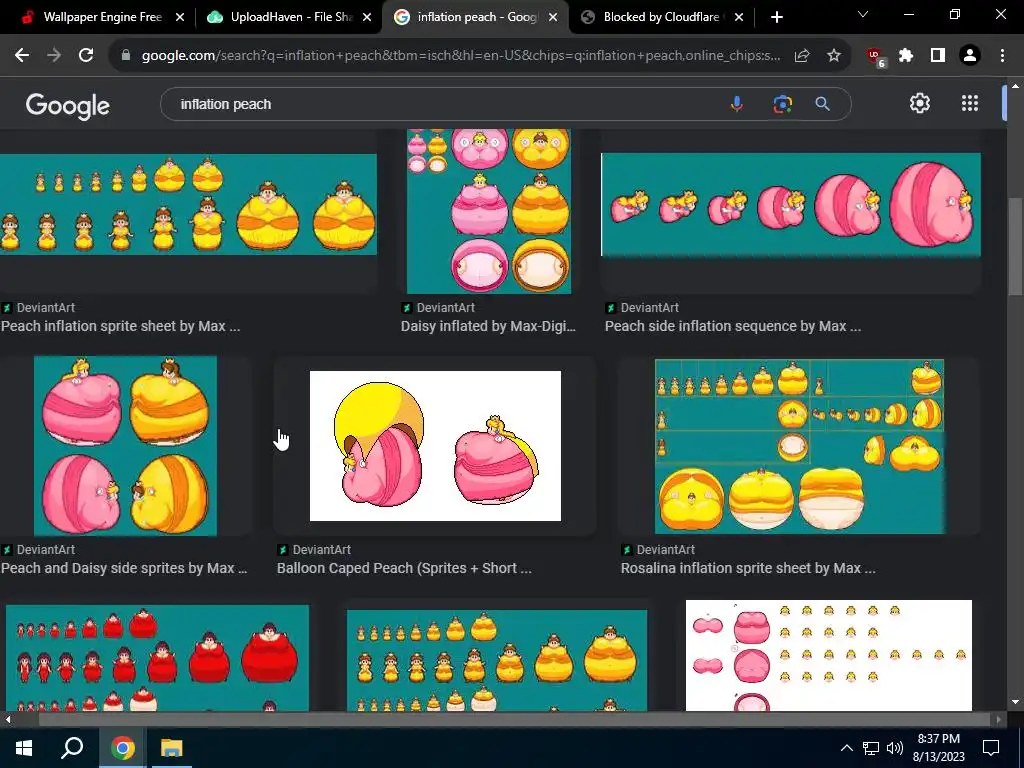Open the Windows Start menu

coord(24,748)
